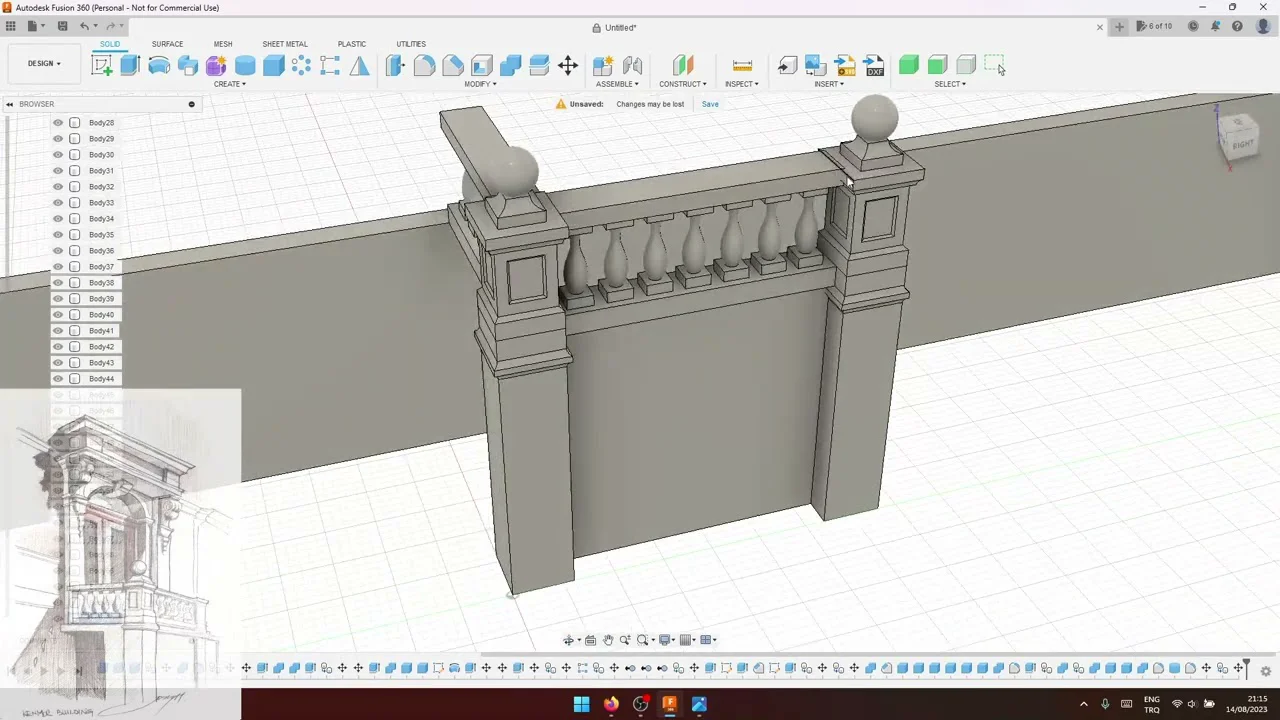
Task: Open the DESIGN workspace dropdown
Action: 44,64
